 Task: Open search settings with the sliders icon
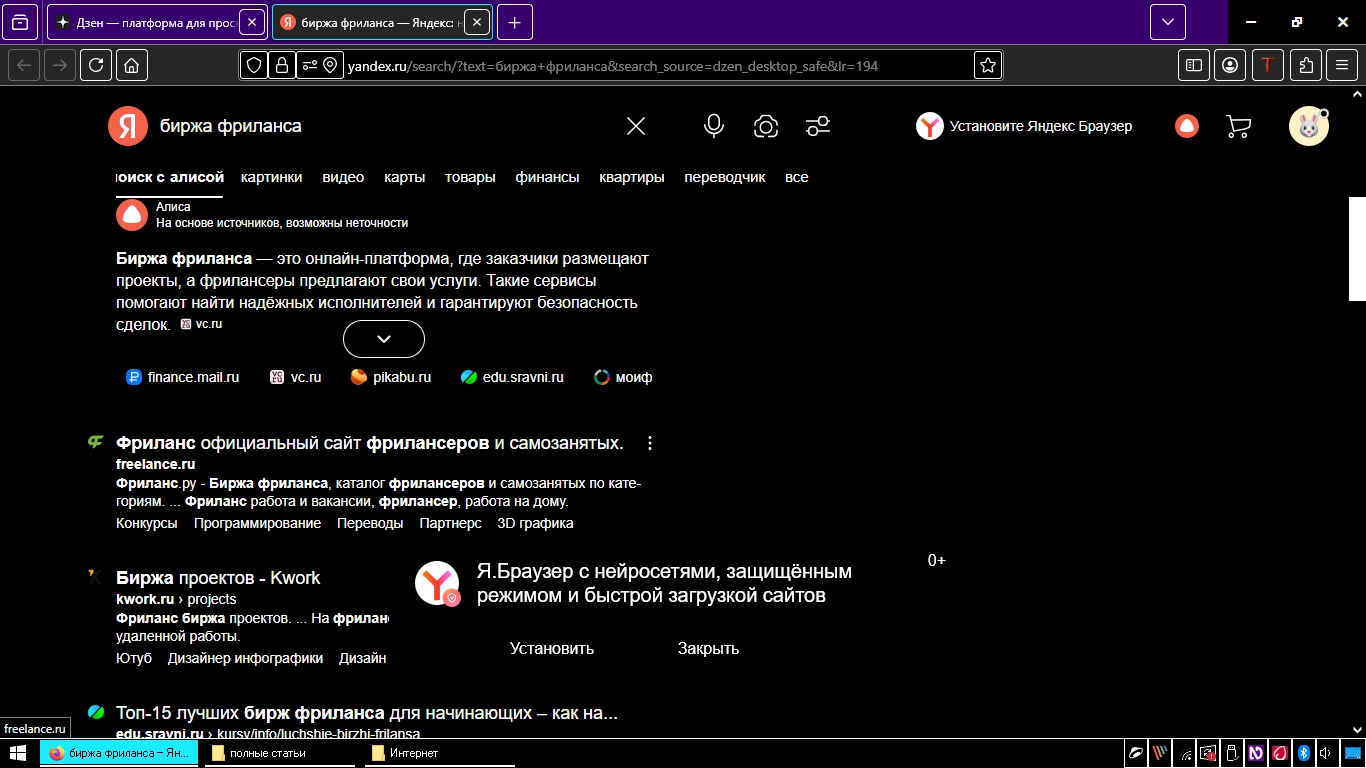[817, 126]
